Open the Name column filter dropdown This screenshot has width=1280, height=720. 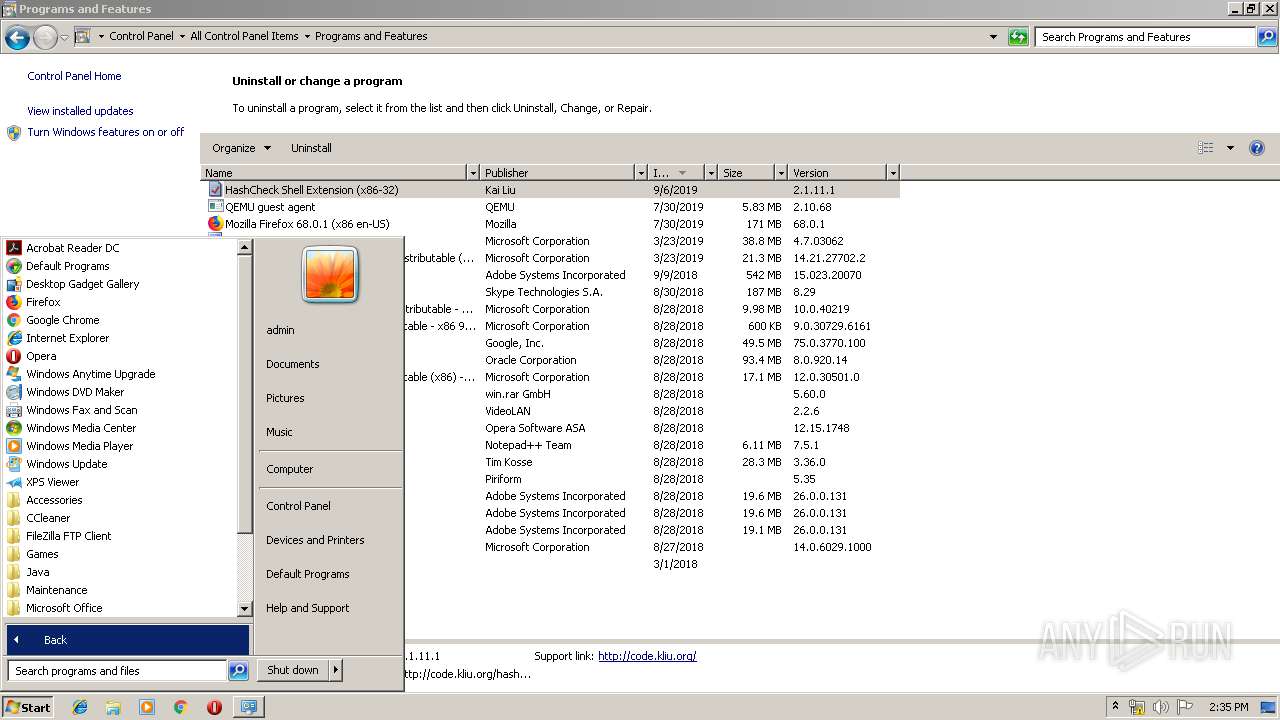click(x=473, y=173)
